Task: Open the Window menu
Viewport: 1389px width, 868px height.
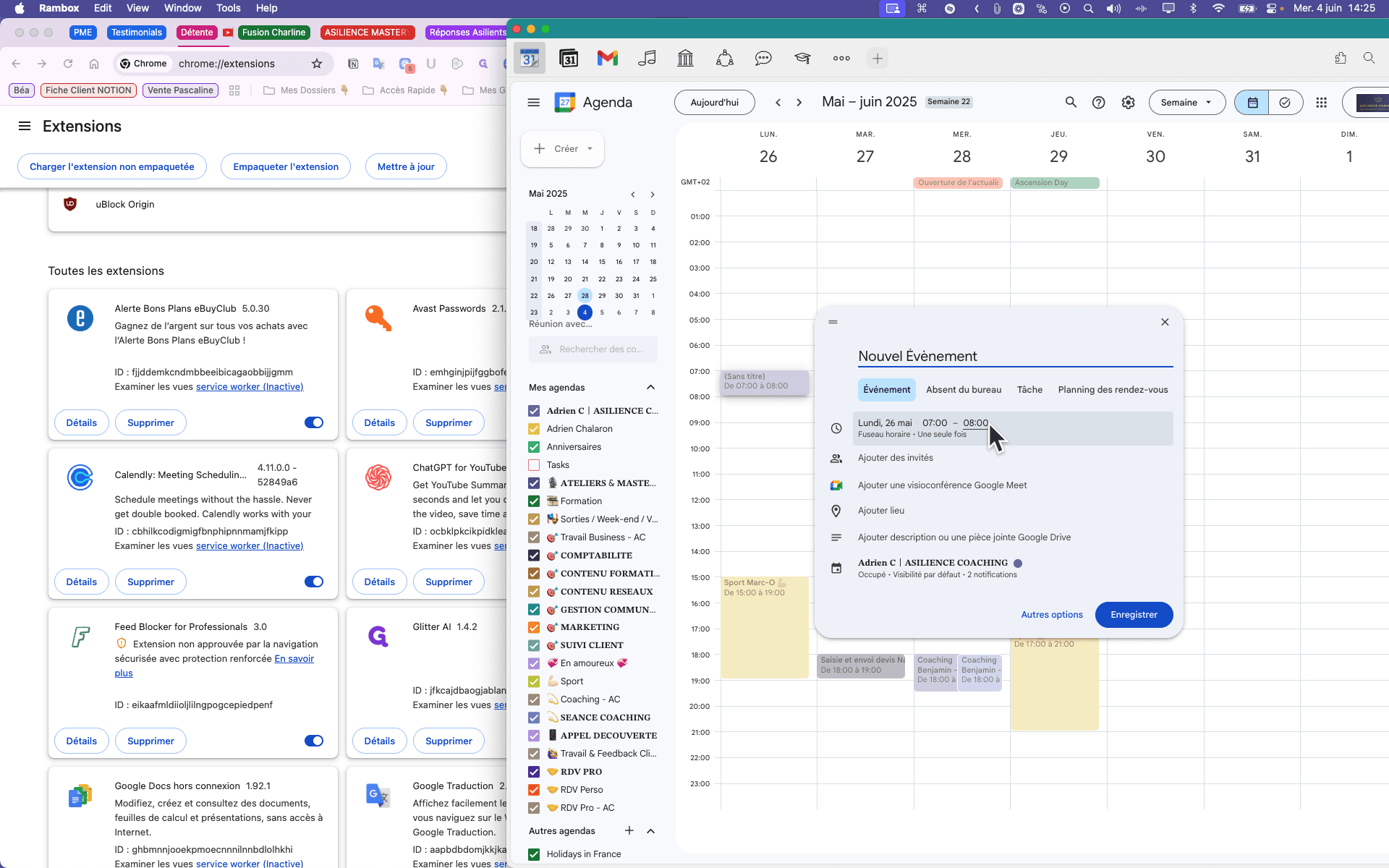Action: (183, 8)
